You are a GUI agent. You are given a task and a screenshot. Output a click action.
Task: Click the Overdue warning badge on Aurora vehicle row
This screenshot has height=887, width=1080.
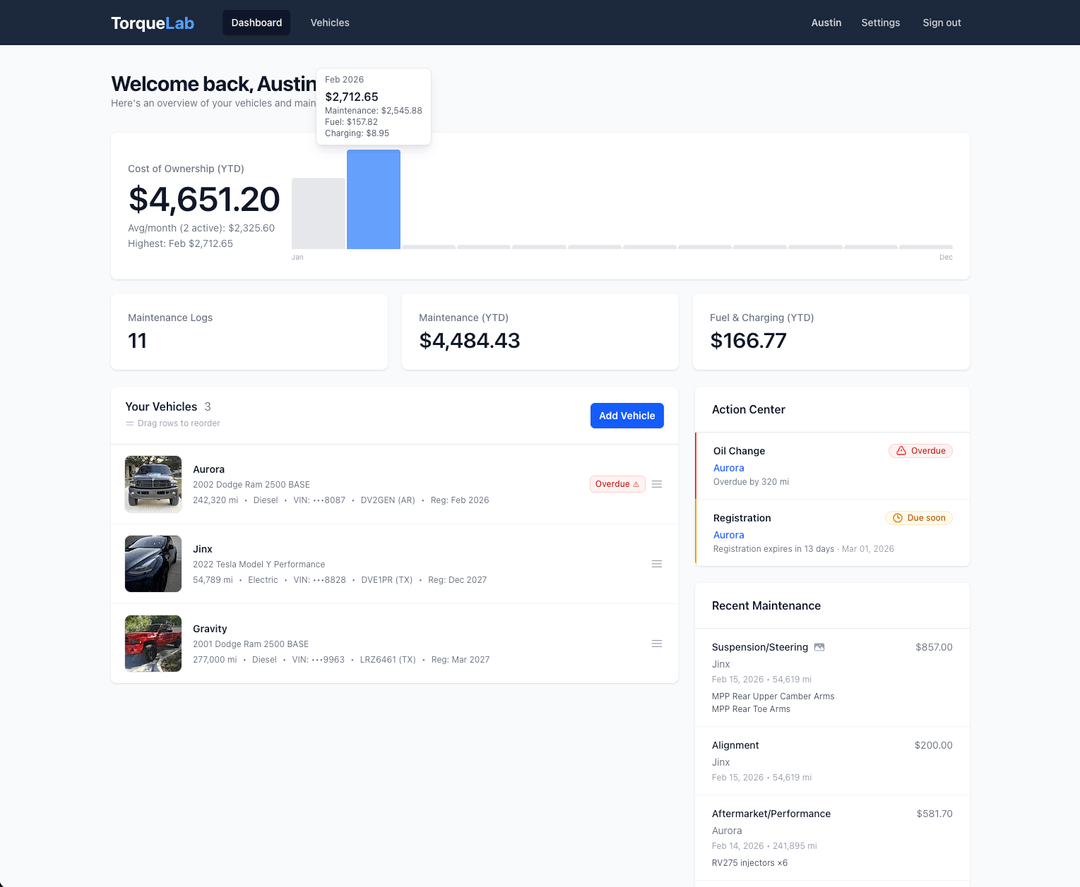617,484
